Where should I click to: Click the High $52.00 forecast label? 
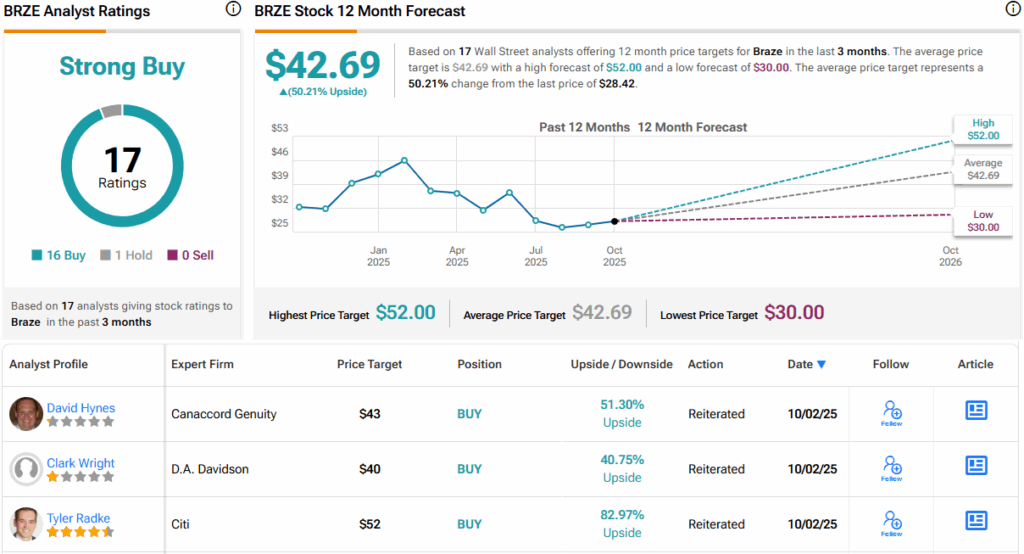pyautogui.click(x=982, y=129)
